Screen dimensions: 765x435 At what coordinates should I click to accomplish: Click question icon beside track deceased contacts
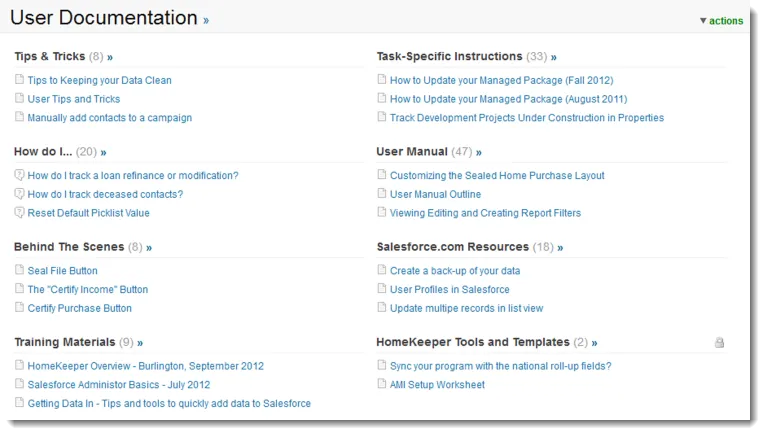point(20,194)
